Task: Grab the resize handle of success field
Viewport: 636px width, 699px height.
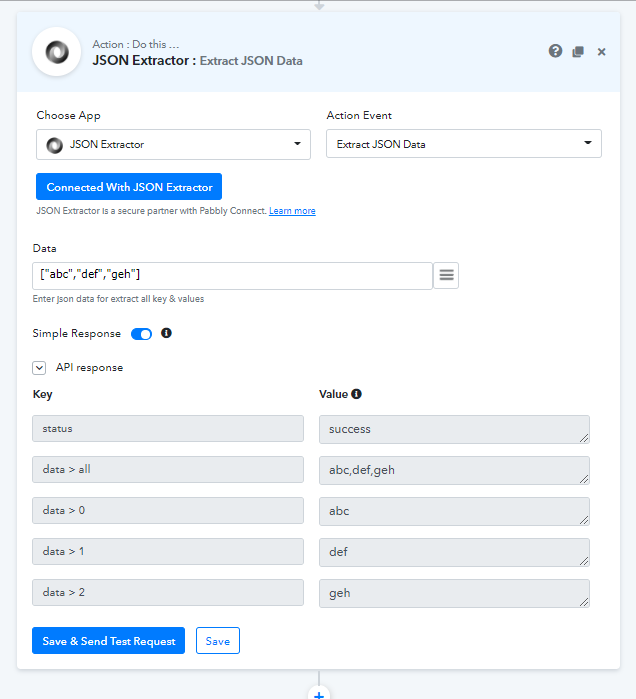Action: [584, 438]
